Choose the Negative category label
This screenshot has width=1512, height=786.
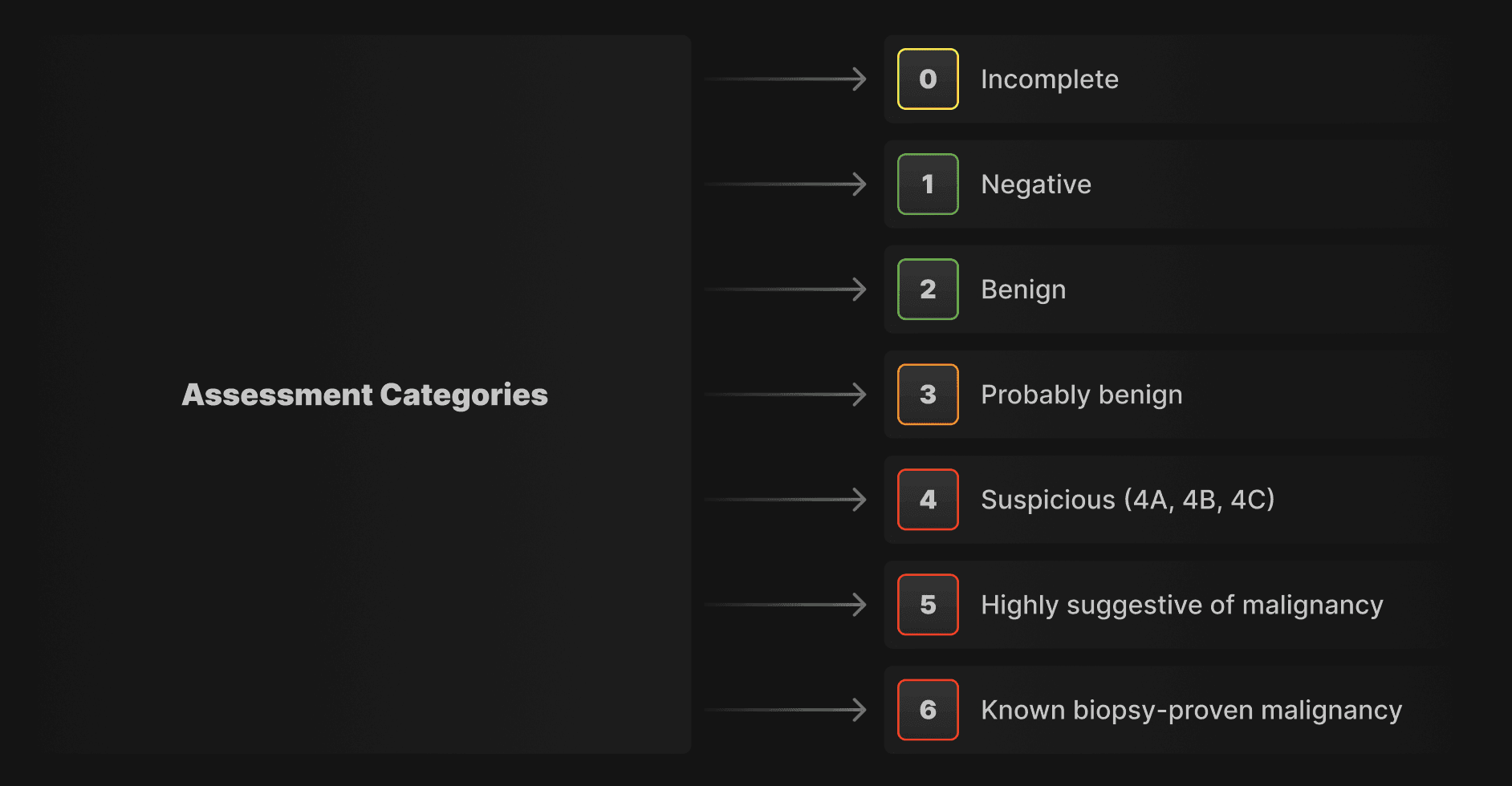(1035, 184)
